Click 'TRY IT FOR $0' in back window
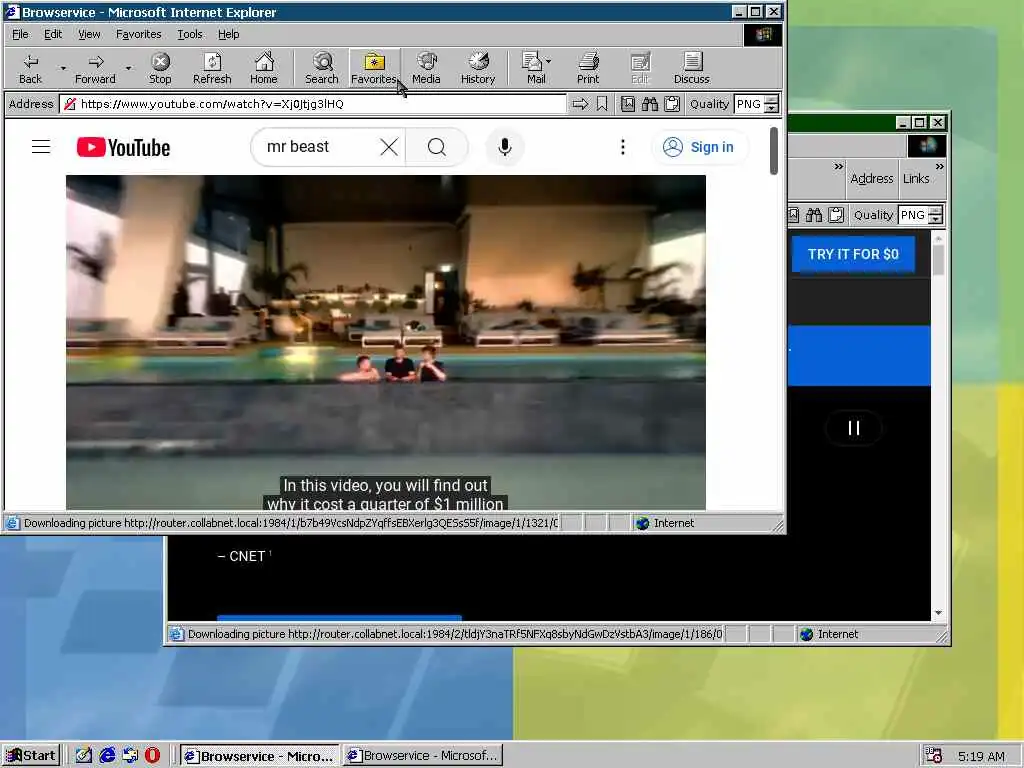Image resolution: width=1024 pixels, height=768 pixels. 853,254
